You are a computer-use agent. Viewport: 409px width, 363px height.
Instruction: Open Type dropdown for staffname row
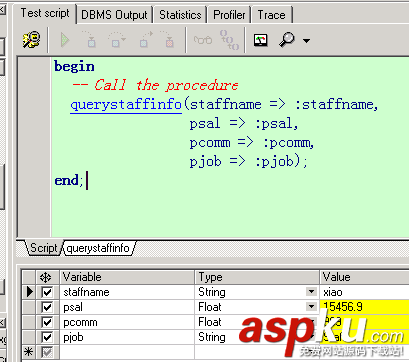pos(311,292)
